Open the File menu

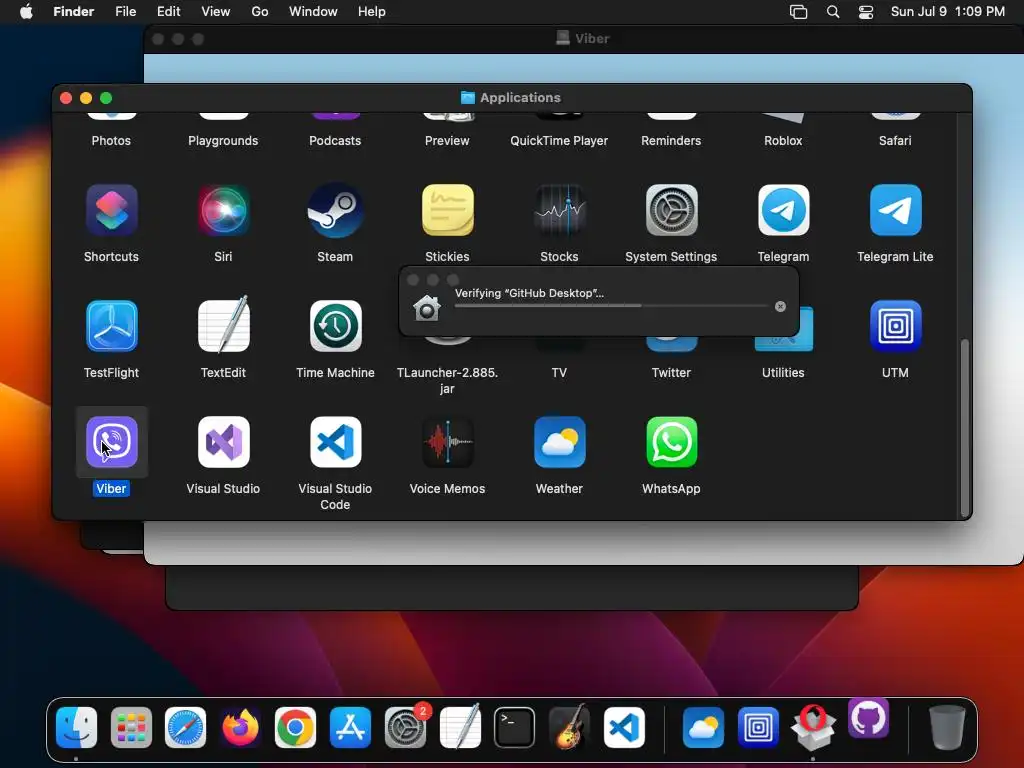point(125,12)
